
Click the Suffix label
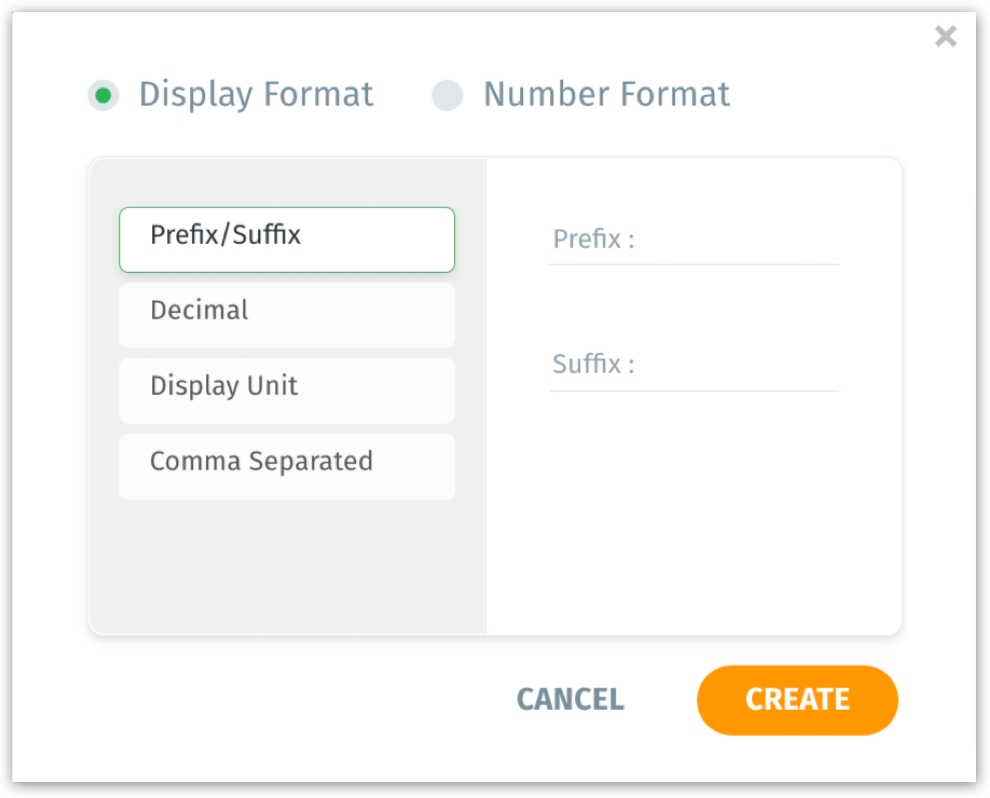(x=593, y=365)
